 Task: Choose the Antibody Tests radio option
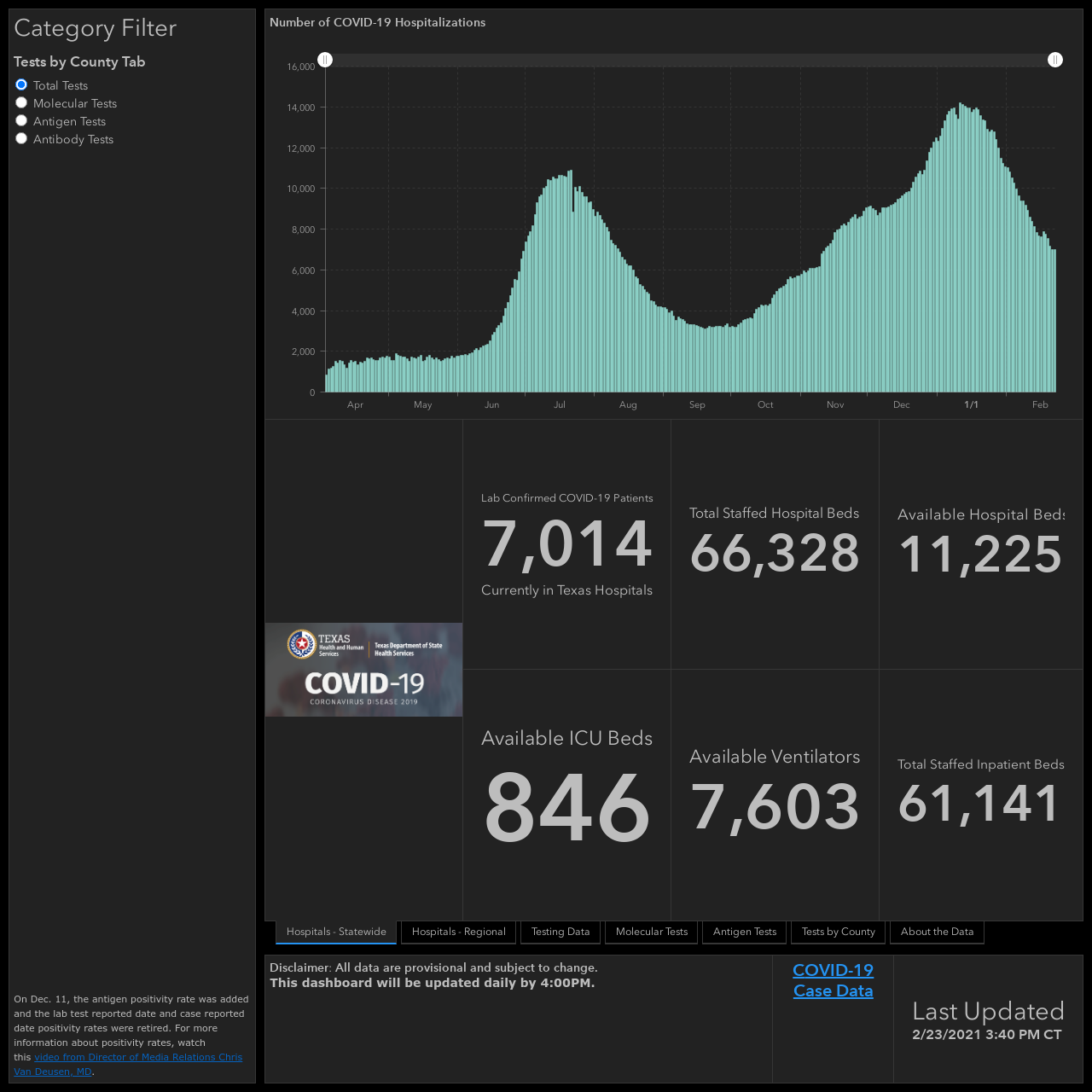pyautogui.click(x=21, y=138)
